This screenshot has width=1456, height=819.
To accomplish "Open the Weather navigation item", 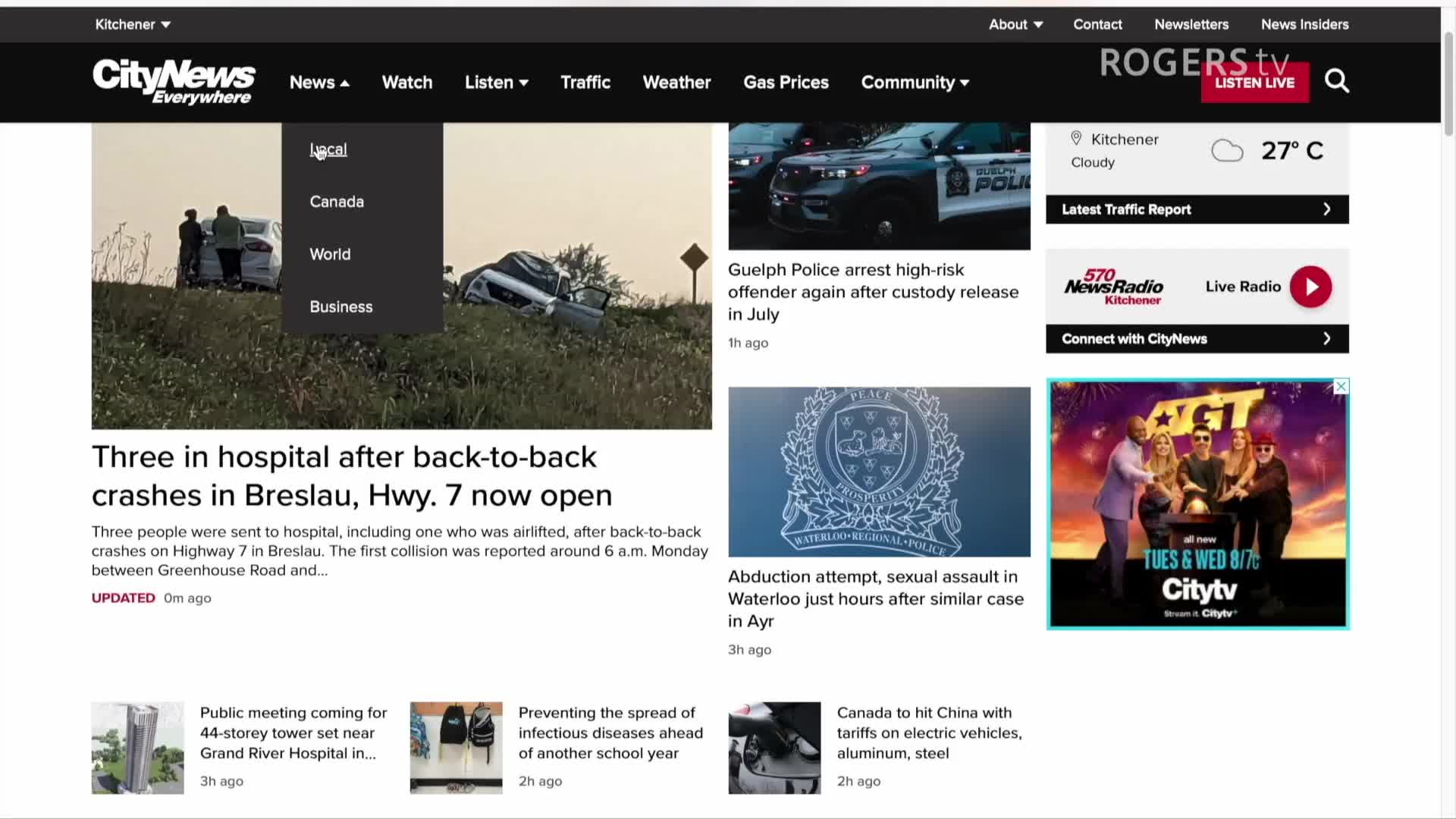I will pyautogui.click(x=676, y=82).
